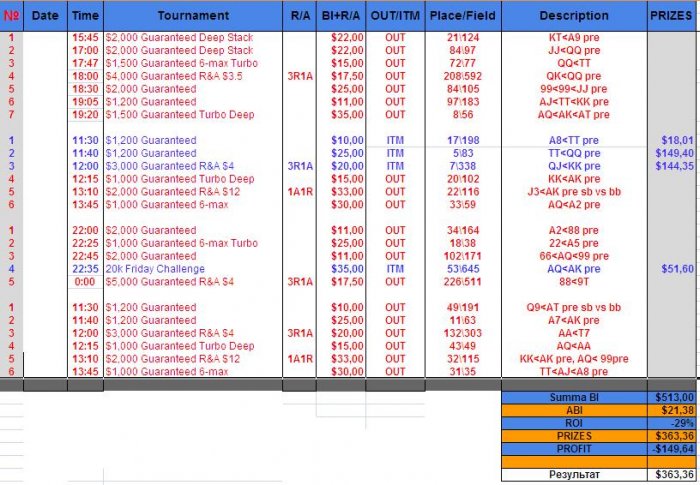Select the AJ<TT<KK pre cell
Viewport: 700px width, 485px height.
[574, 102]
